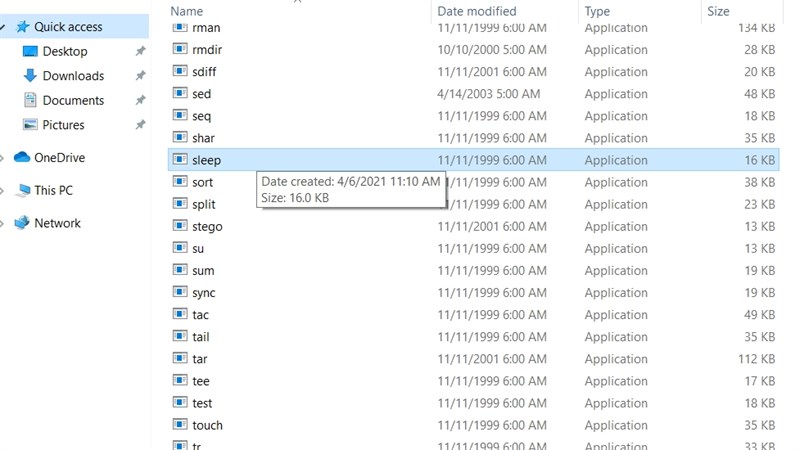800x450 pixels.
Task: Select the file named stego
Action: [x=207, y=227]
